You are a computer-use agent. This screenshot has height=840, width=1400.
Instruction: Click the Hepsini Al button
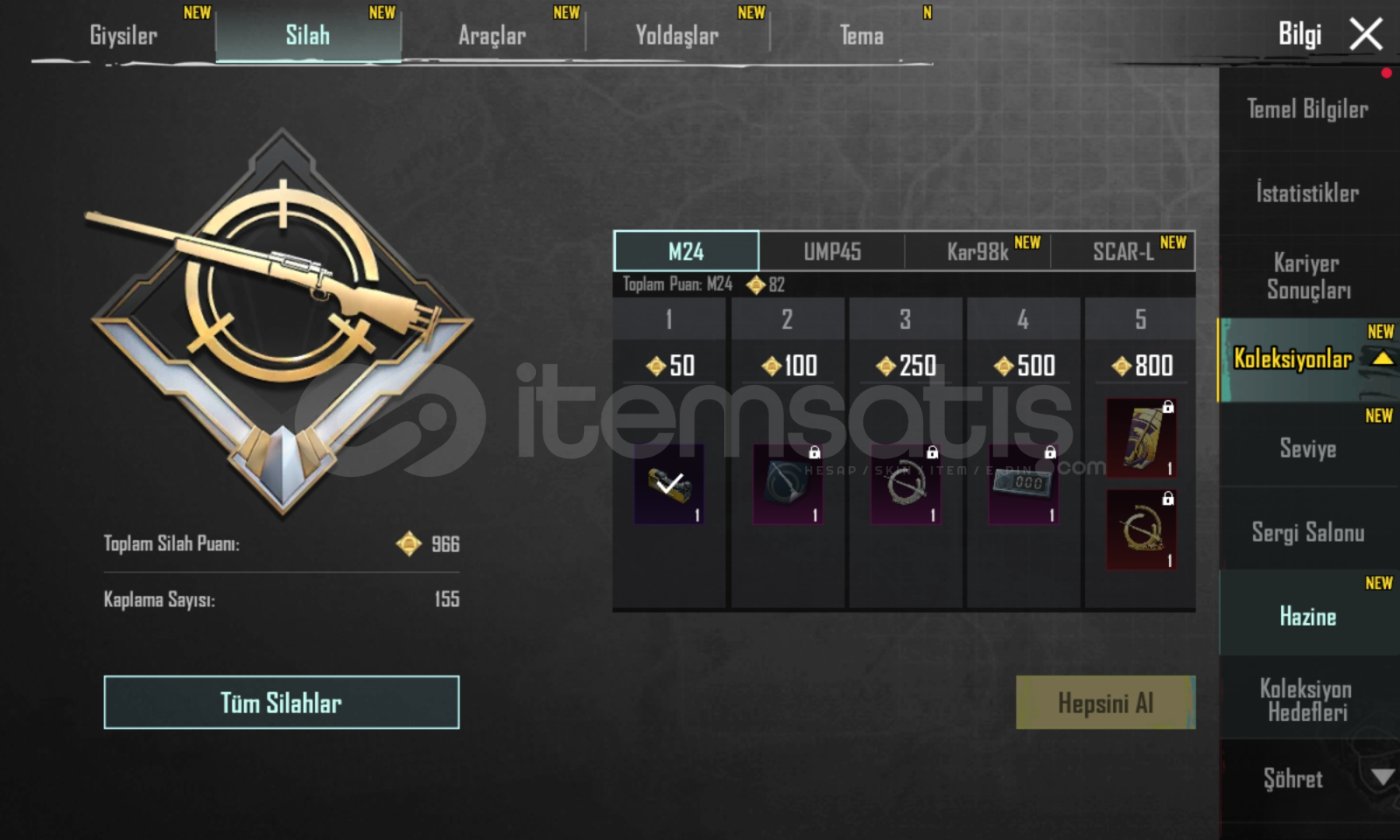(x=1105, y=702)
